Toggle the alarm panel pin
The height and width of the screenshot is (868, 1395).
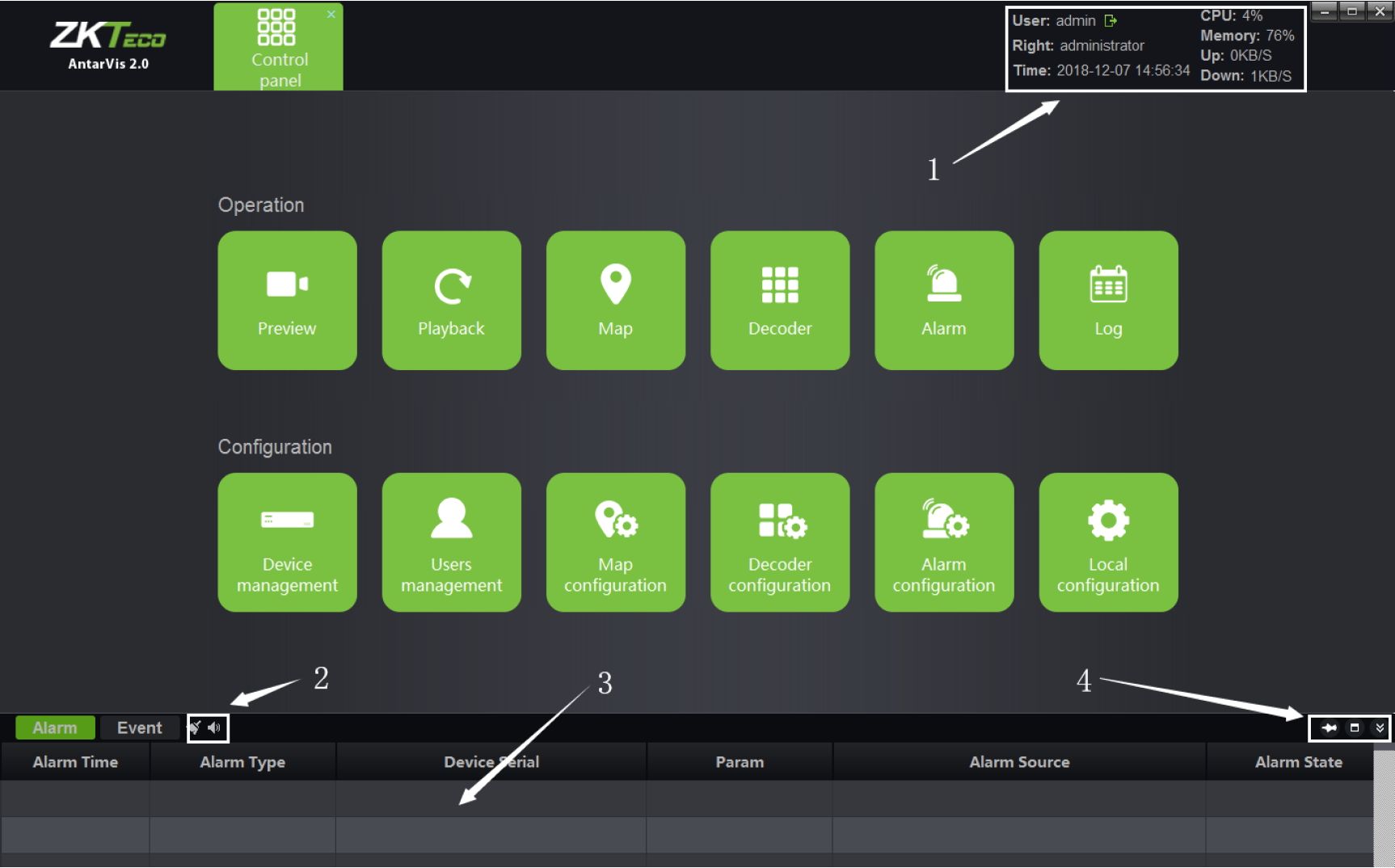1329,728
